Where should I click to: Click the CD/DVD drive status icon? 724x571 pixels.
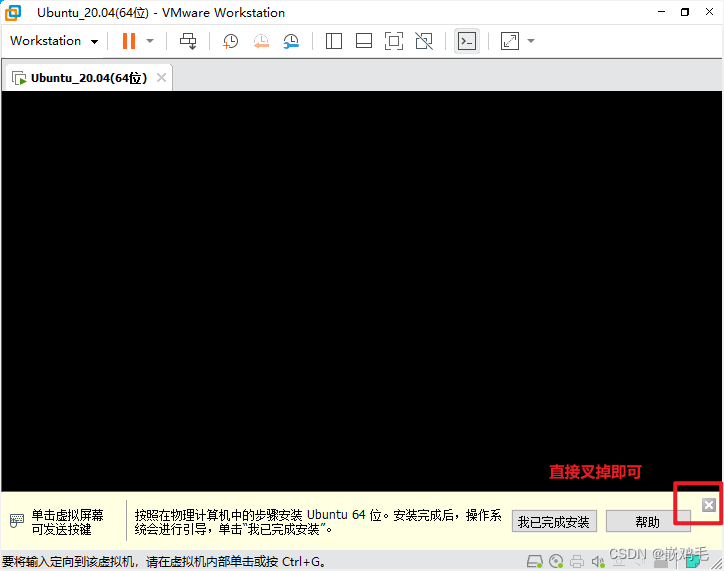tap(556, 561)
